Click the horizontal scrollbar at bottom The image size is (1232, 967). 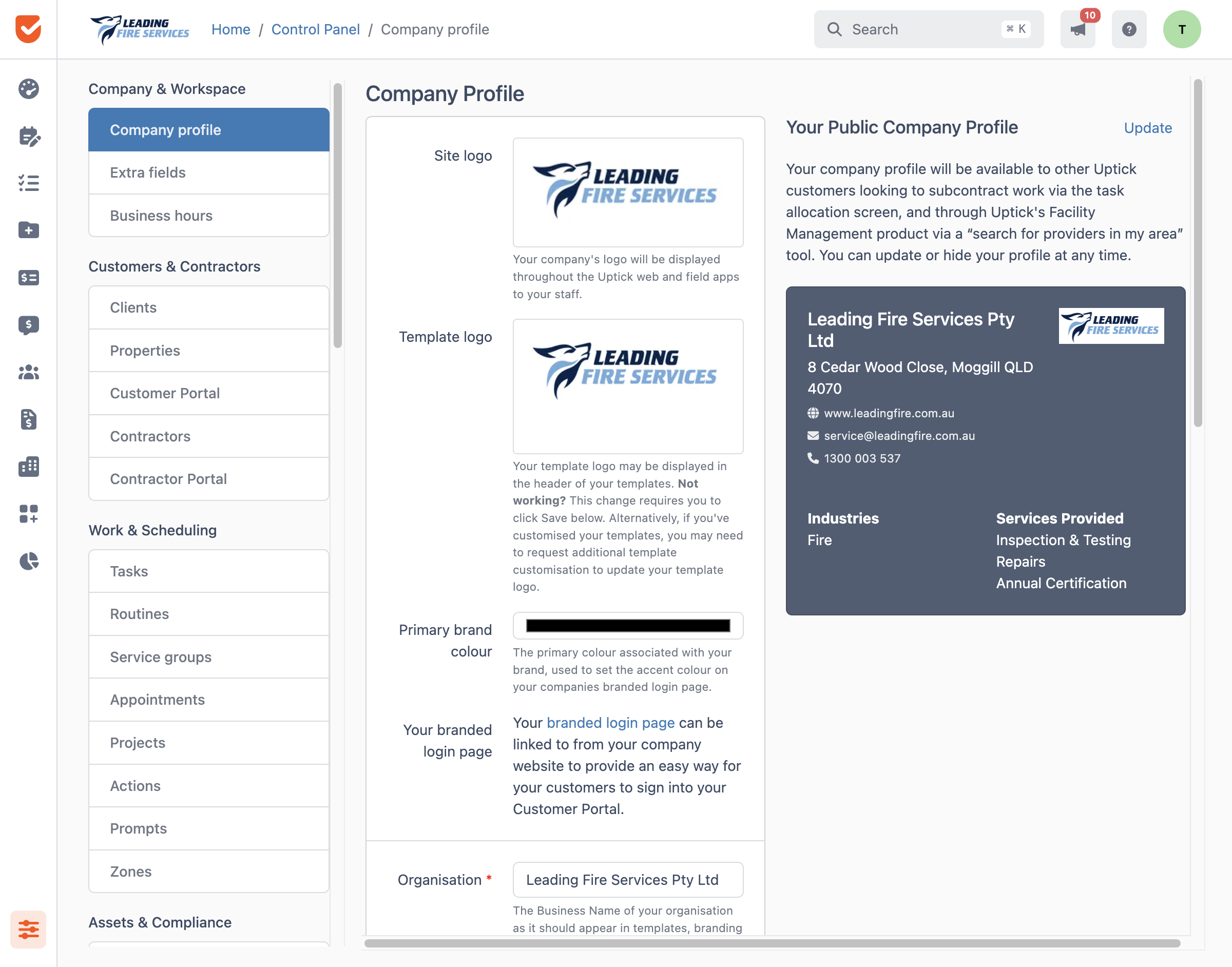(x=772, y=943)
